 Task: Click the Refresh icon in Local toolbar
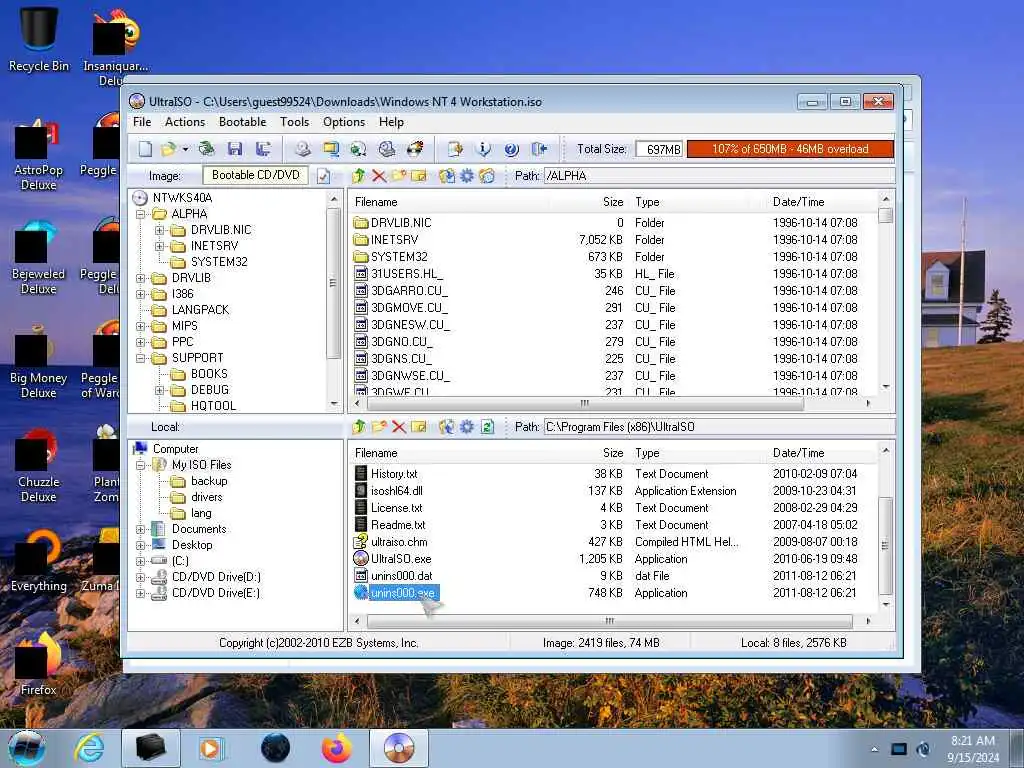click(x=487, y=427)
